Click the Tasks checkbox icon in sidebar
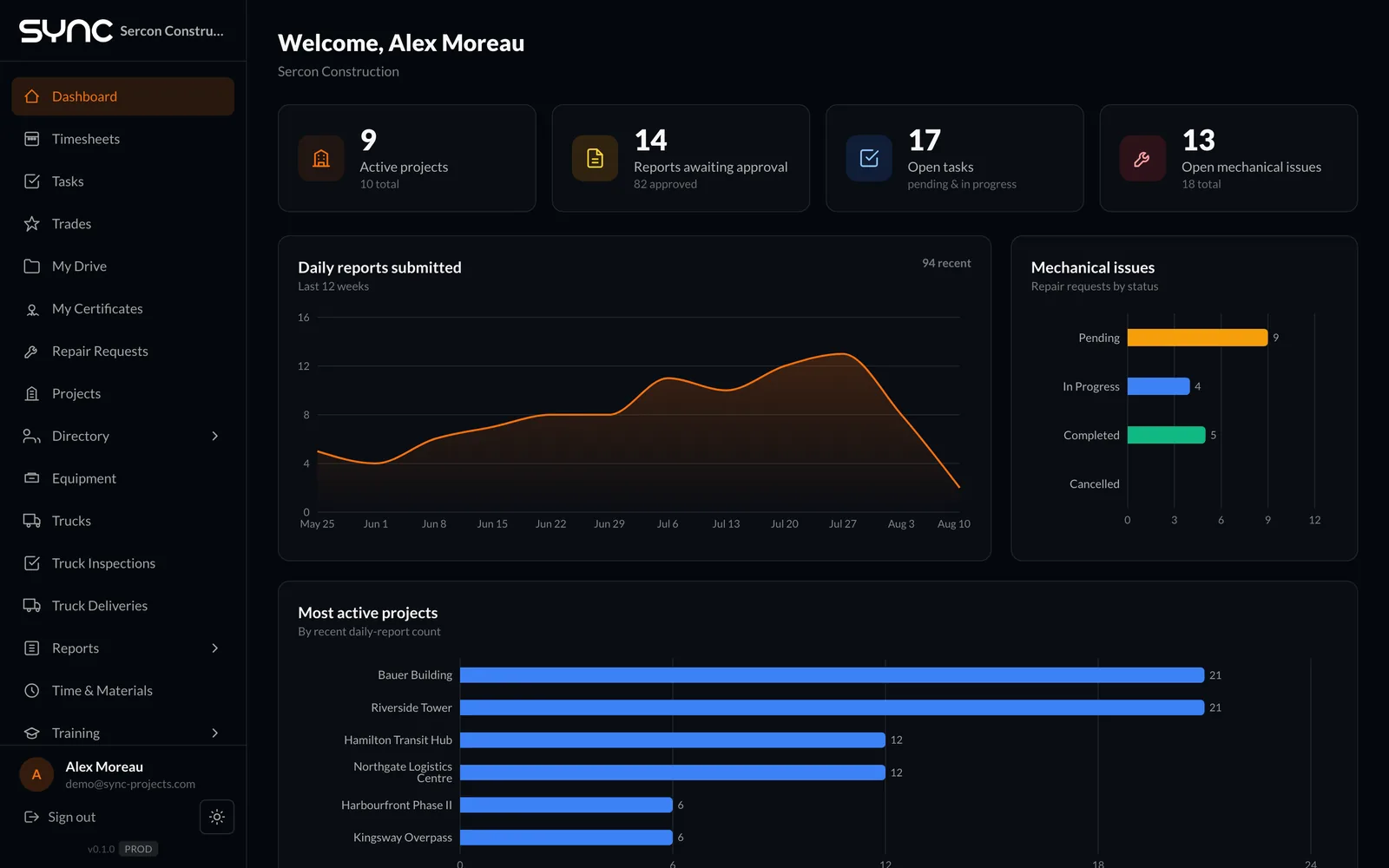 click(x=32, y=181)
